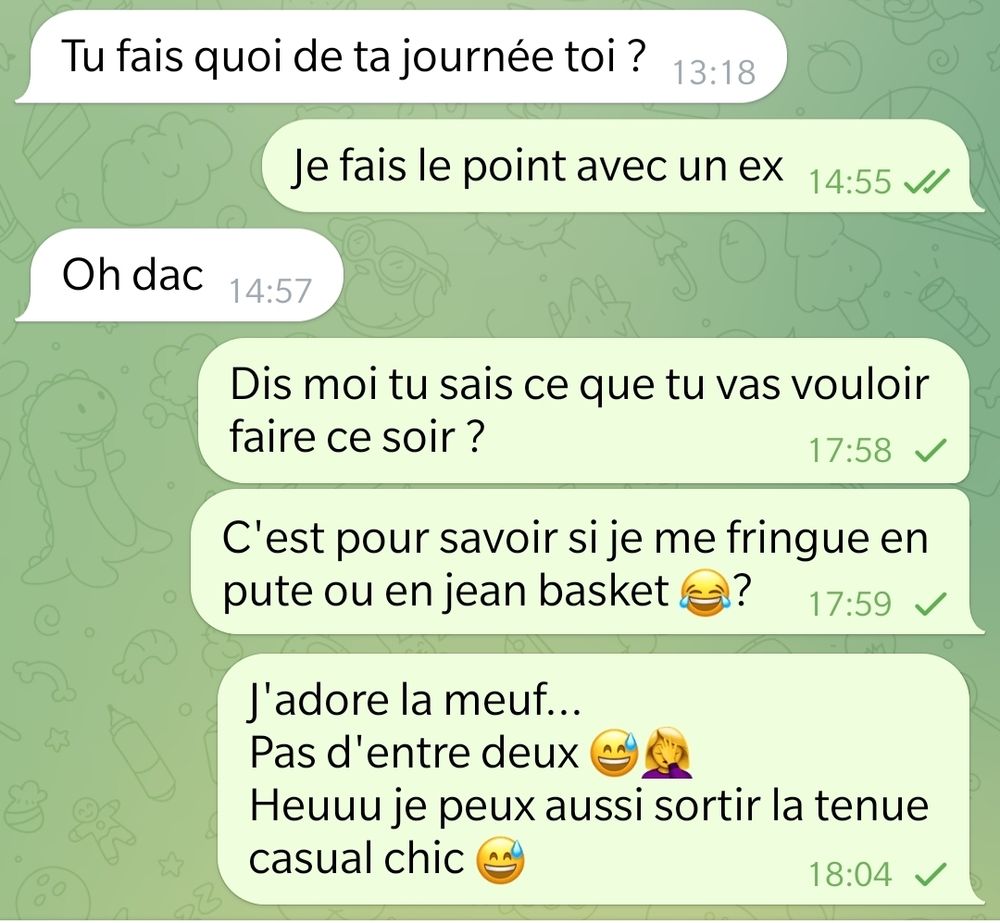Click the checkmark next to 18:04
Image resolution: width=1000 pixels, height=923 pixels.
[930, 874]
